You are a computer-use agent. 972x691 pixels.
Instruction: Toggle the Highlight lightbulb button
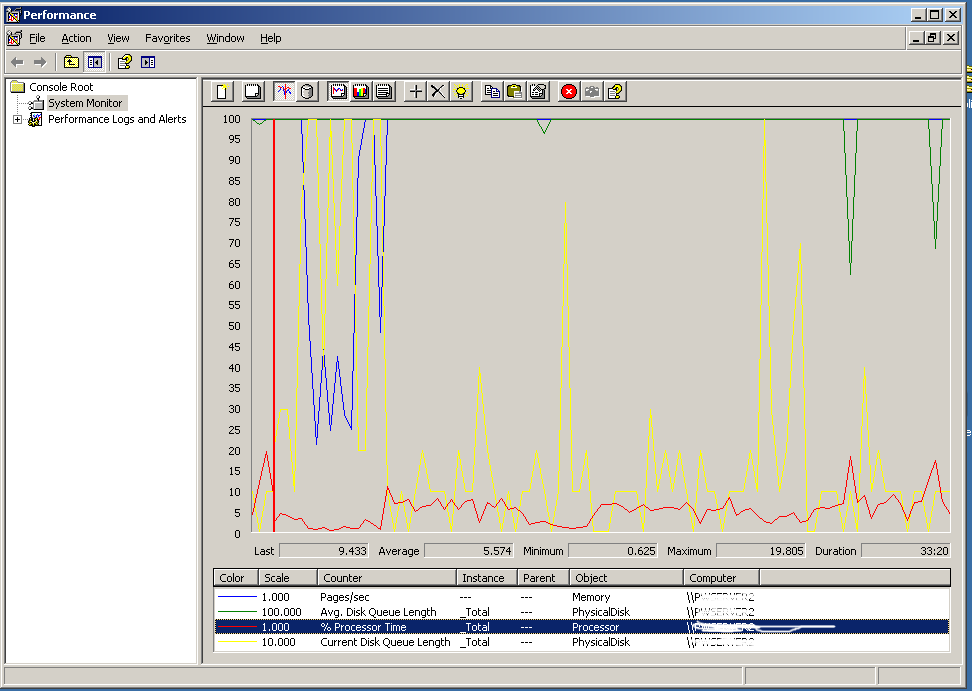click(x=461, y=91)
